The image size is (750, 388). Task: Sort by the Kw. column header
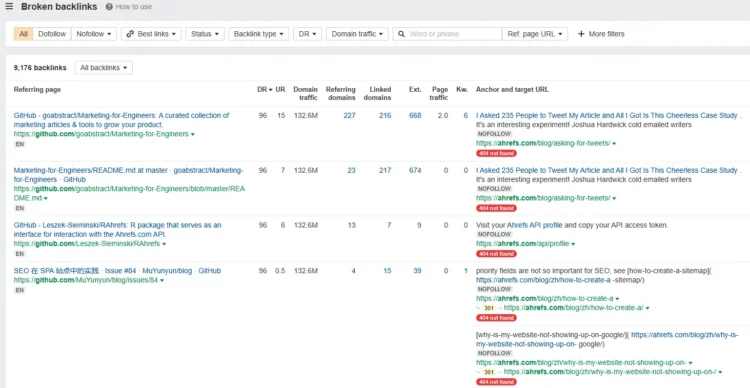point(463,89)
